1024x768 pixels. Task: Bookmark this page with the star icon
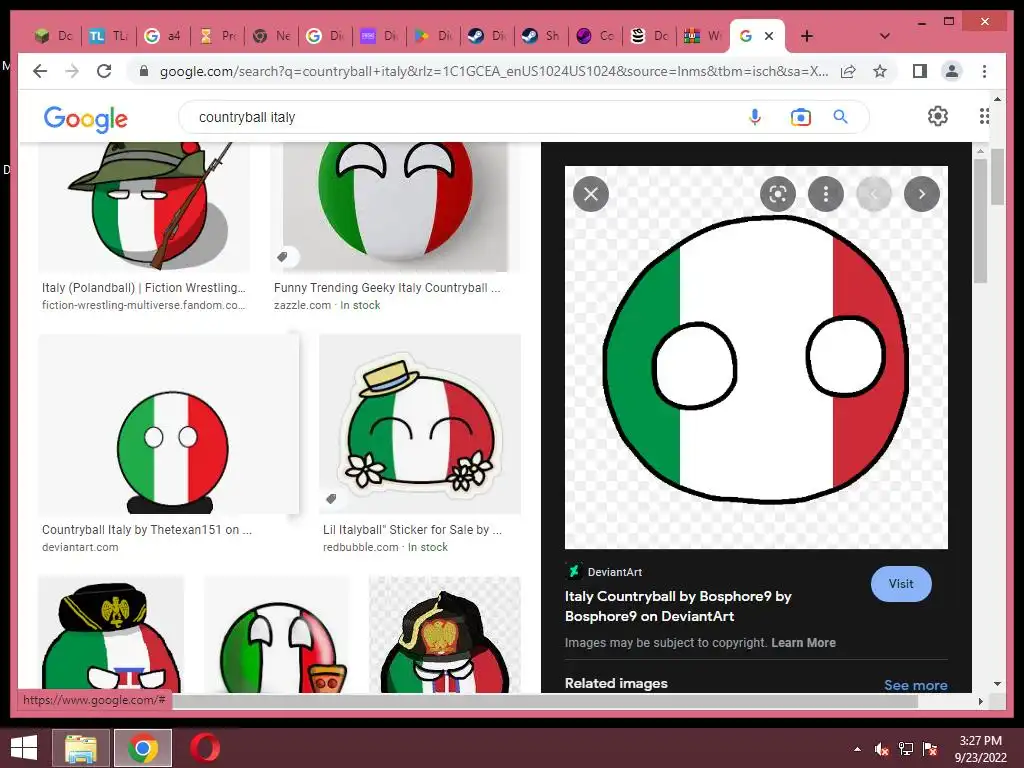coord(880,71)
